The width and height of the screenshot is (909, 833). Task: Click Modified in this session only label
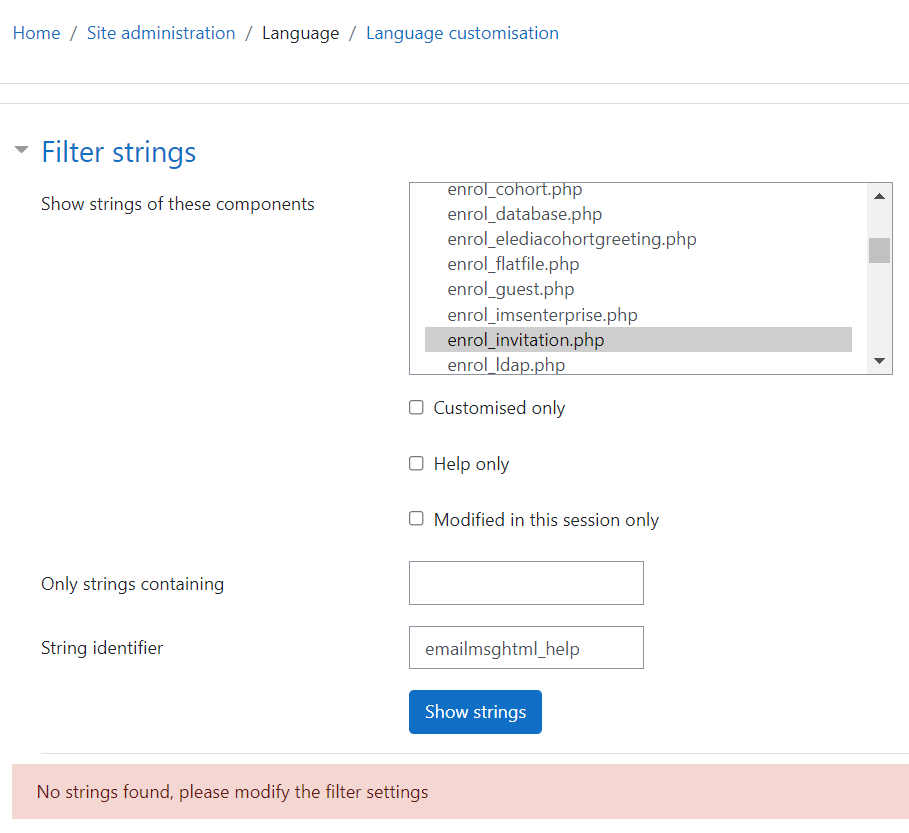coord(546,519)
